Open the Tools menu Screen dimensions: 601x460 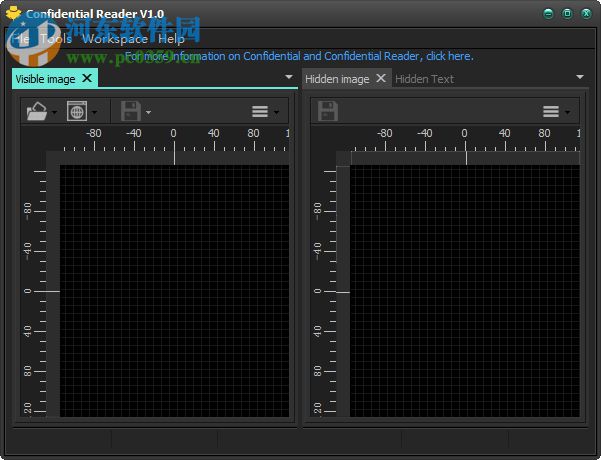[x=56, y=38]
